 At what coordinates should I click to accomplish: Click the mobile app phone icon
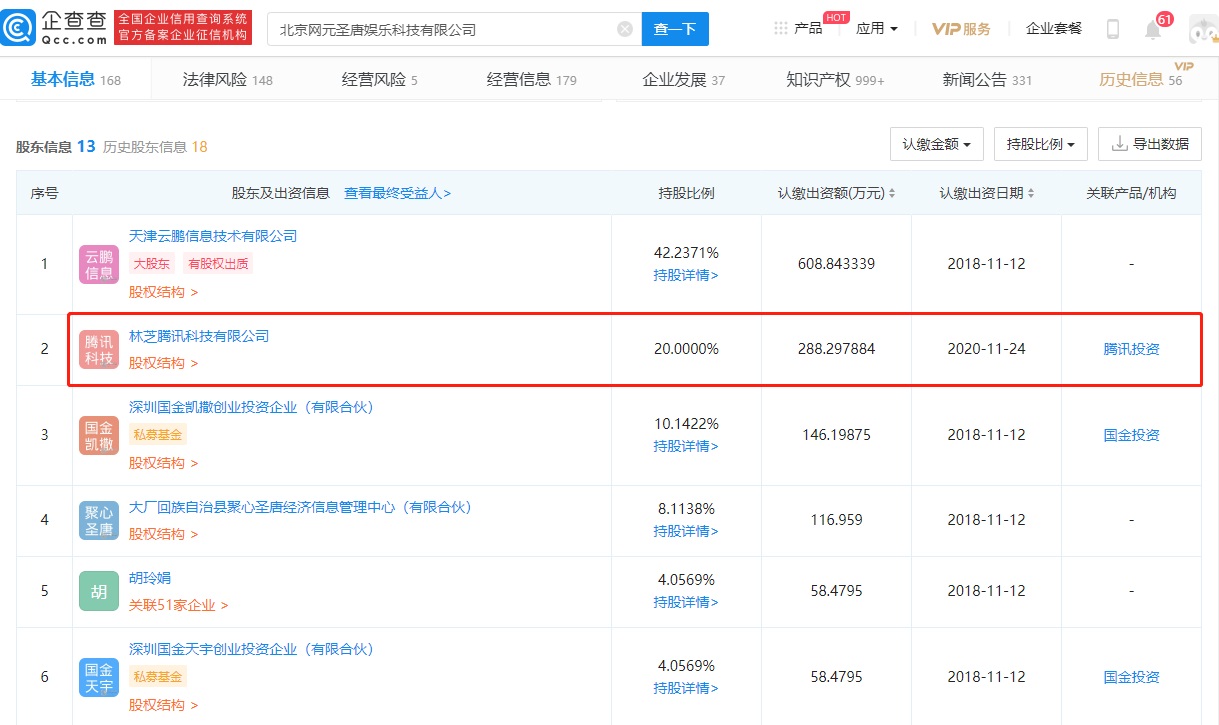click(x=1111, y=29)
